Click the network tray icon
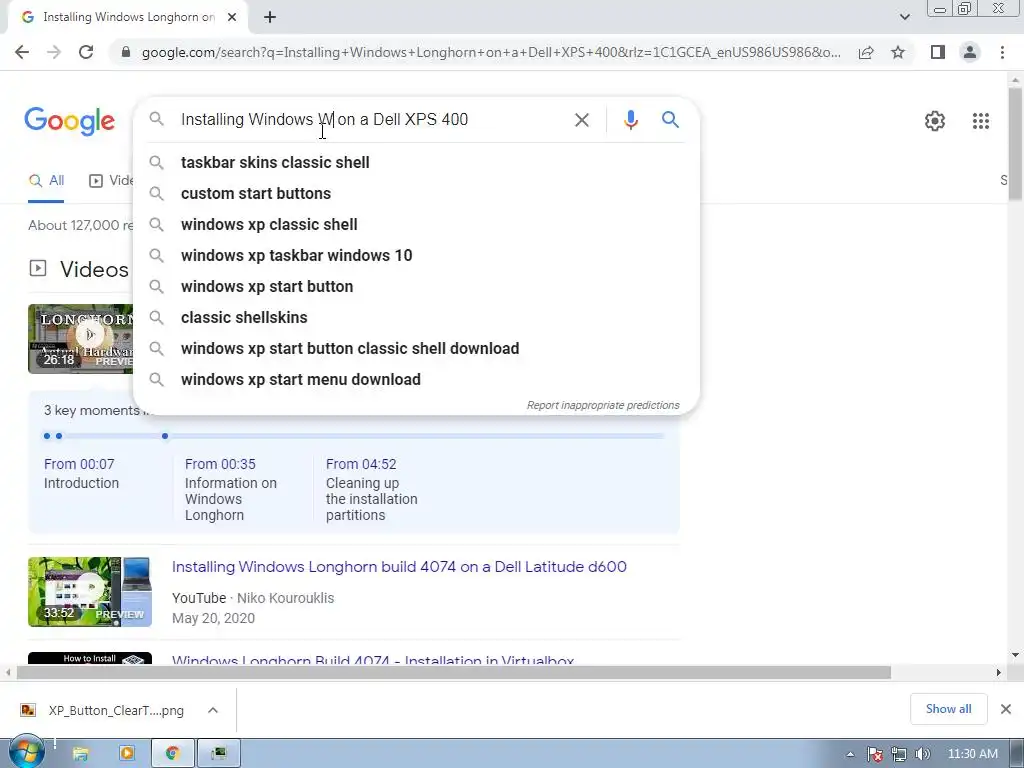 pos(899,754)
